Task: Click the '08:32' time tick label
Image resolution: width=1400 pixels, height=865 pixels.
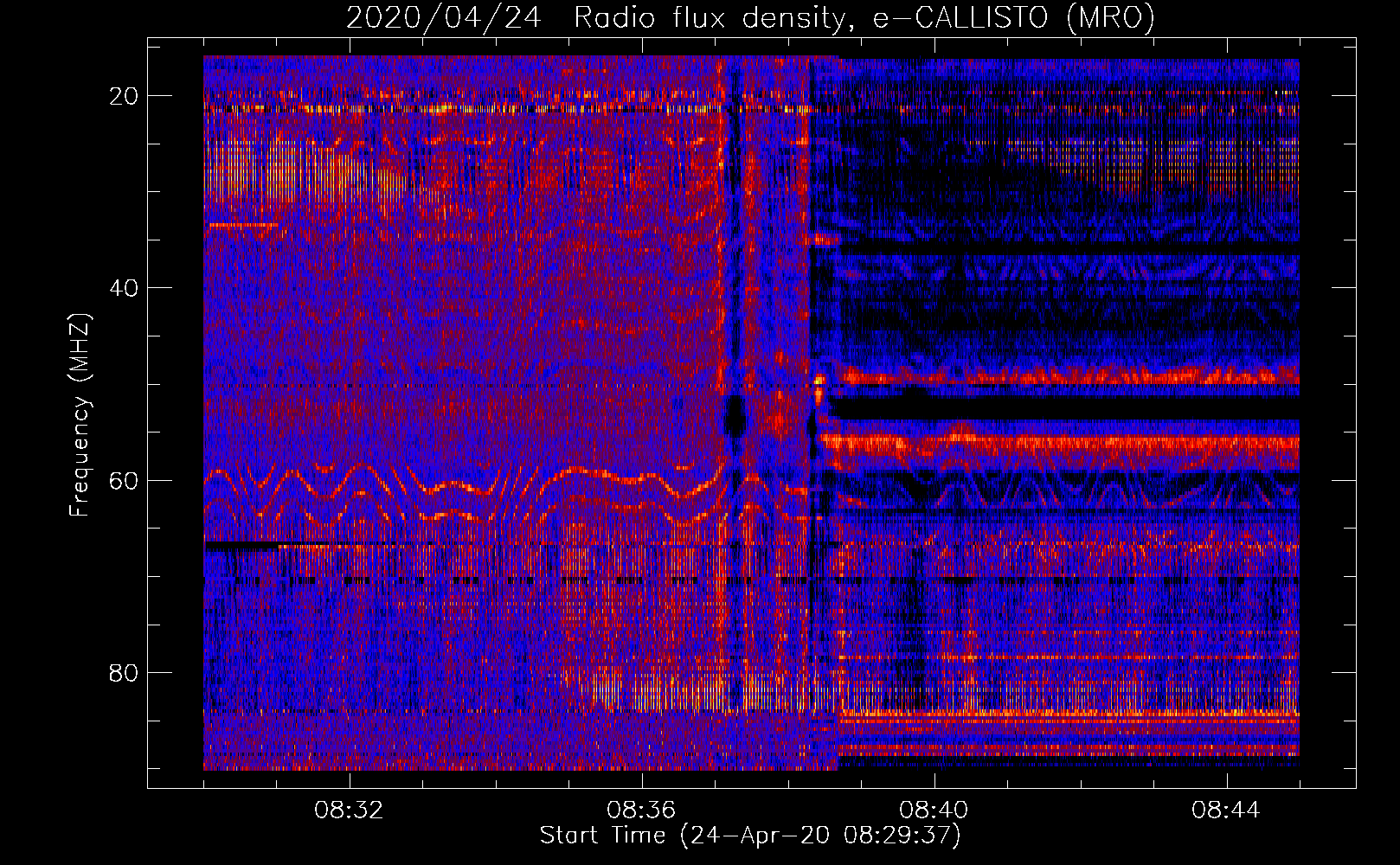Action: [x=350, y=811]
